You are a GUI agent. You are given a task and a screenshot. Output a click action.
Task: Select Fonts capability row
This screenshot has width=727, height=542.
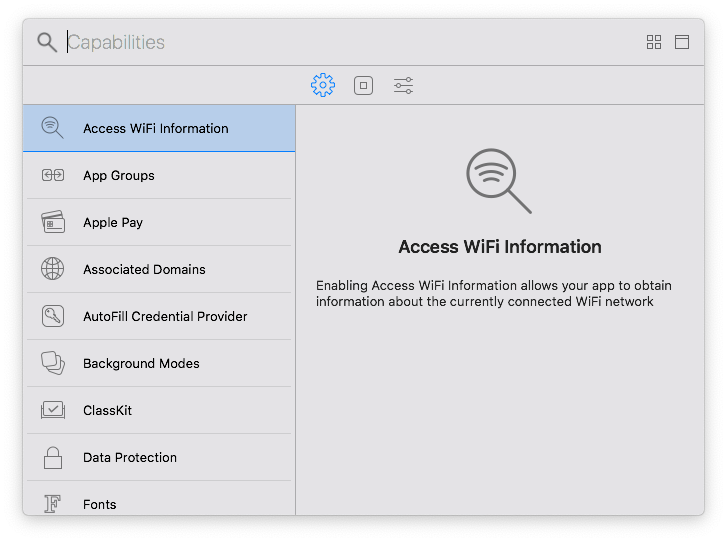click(x=100, y=503)
